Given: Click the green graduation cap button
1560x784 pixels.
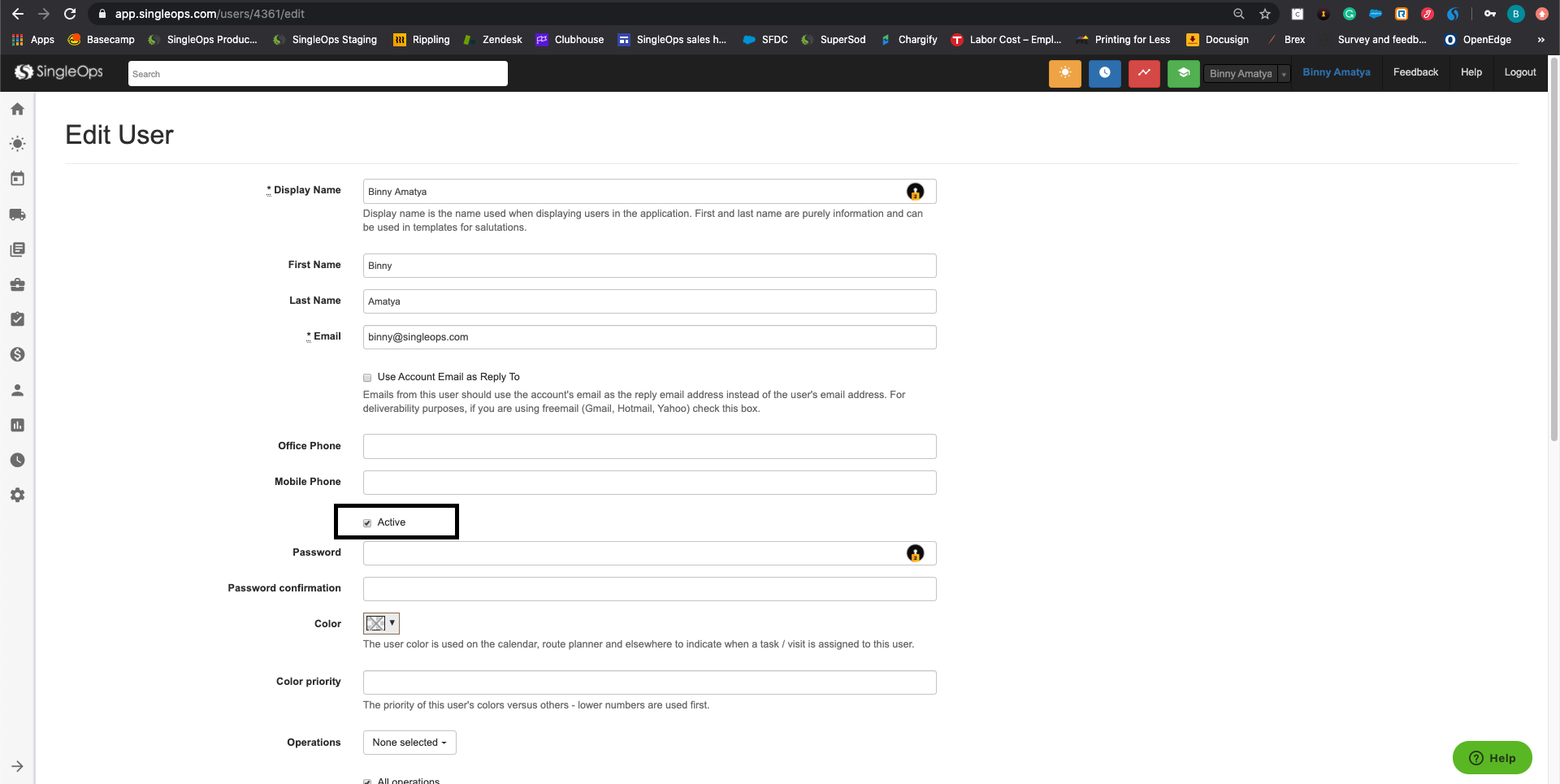Looking at the screenshot, I should (x=1184, y=73).
